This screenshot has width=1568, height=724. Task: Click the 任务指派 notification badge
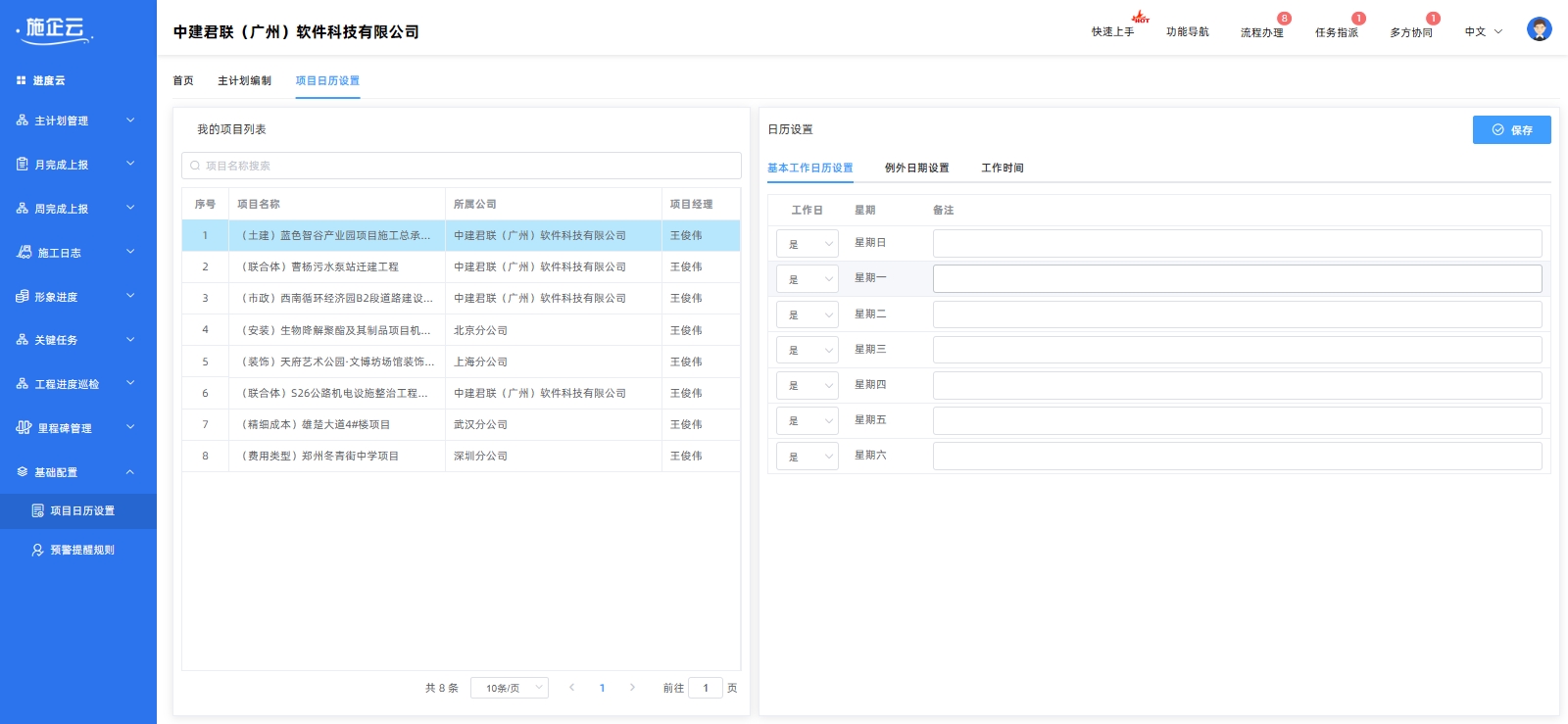pos(1358,19)
